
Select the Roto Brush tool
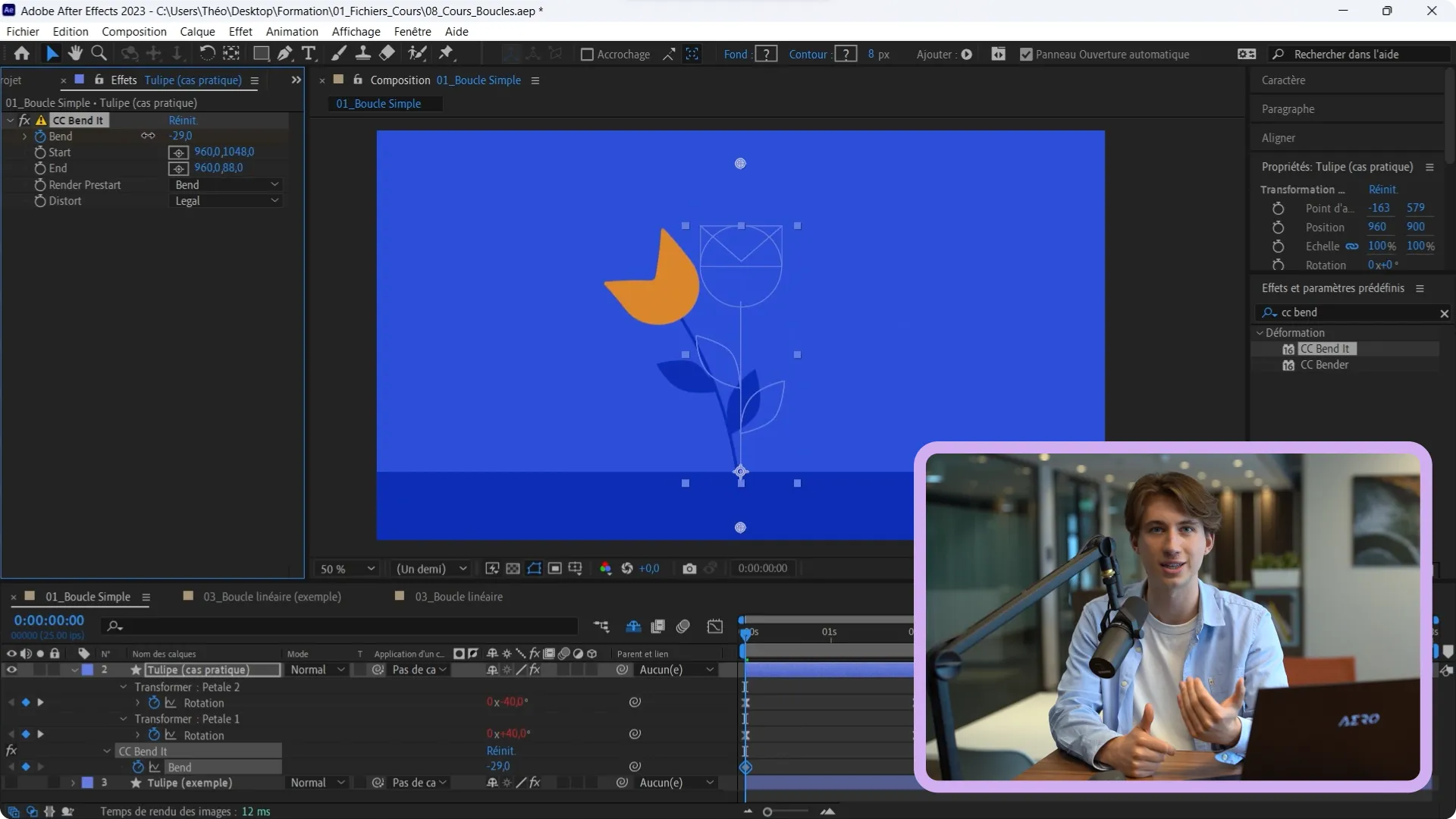[417, 53]
